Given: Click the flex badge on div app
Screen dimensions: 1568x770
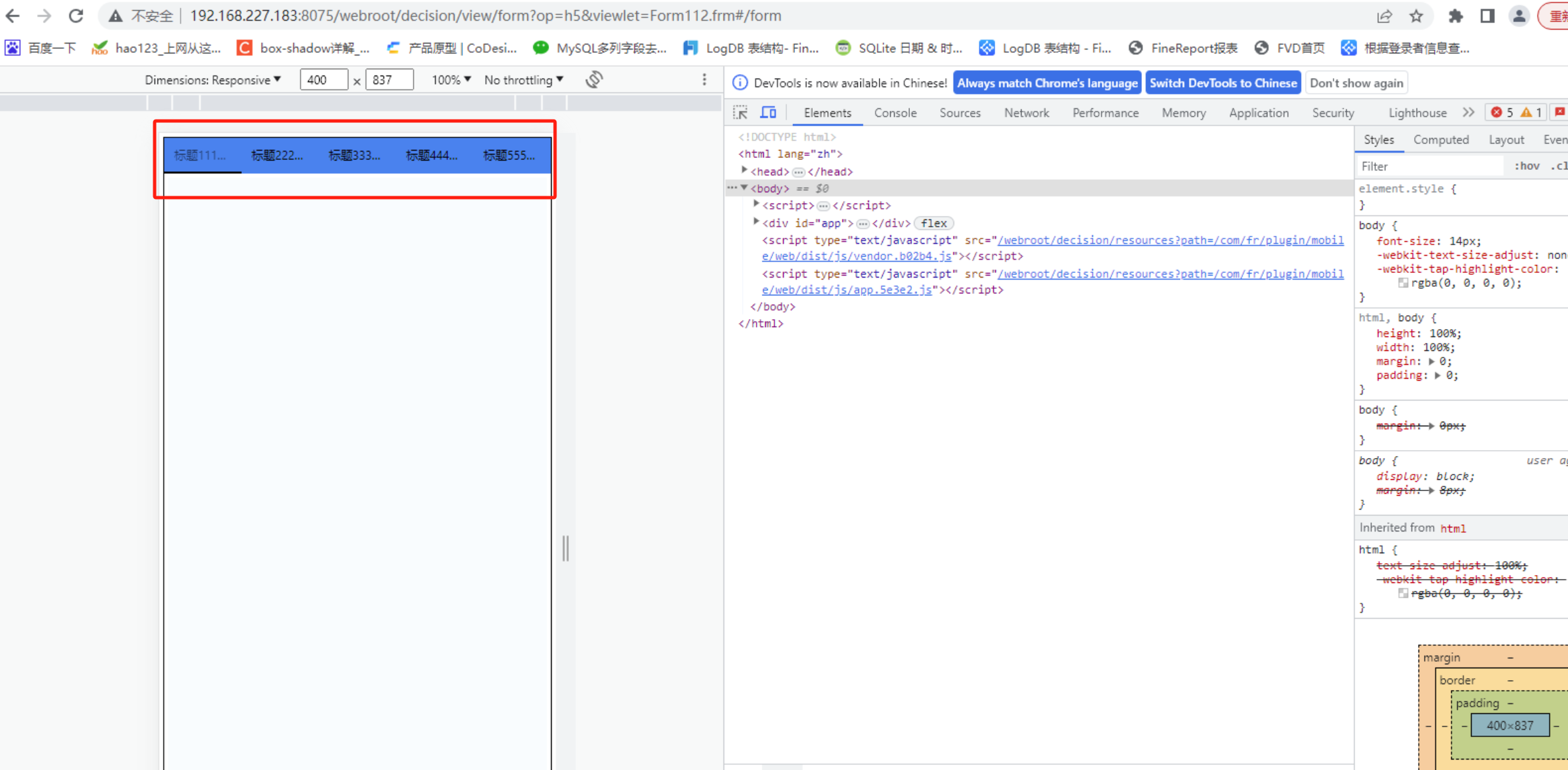Looking at the screenshot, I should pos(934,223).
